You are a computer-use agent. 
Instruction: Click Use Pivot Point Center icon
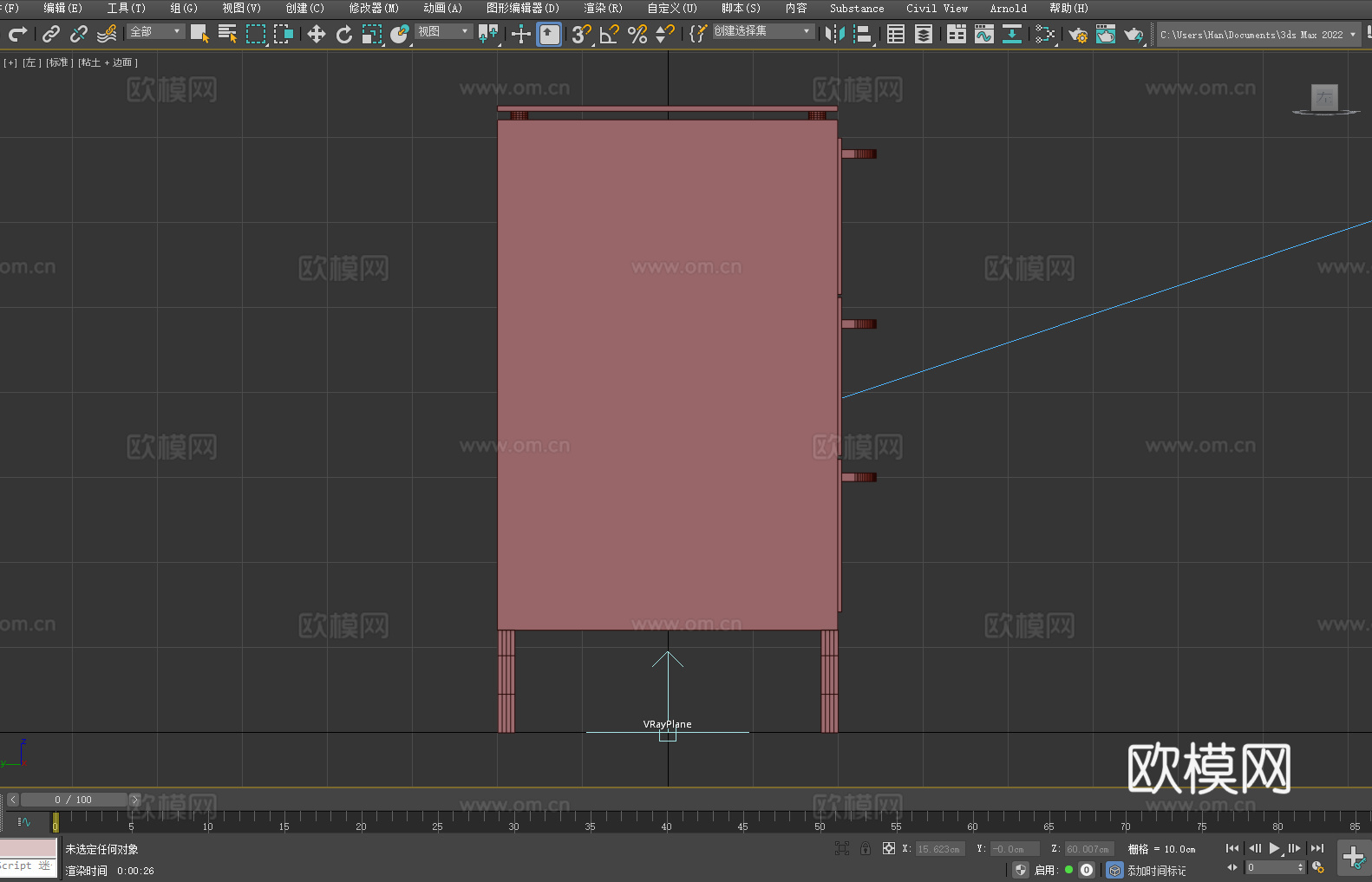click(x=488, y=34)
